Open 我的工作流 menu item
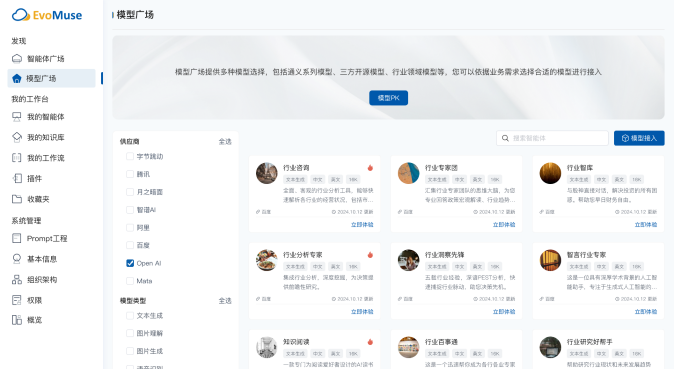 point(52,158)
